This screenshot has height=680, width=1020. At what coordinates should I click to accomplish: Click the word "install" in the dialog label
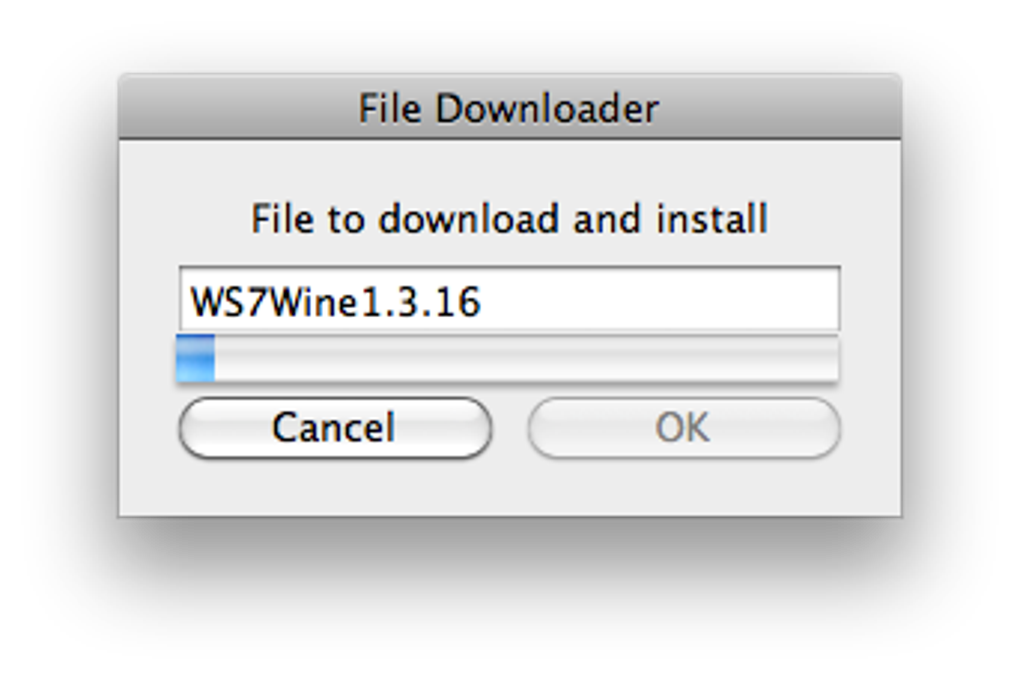tap(711, 219)
